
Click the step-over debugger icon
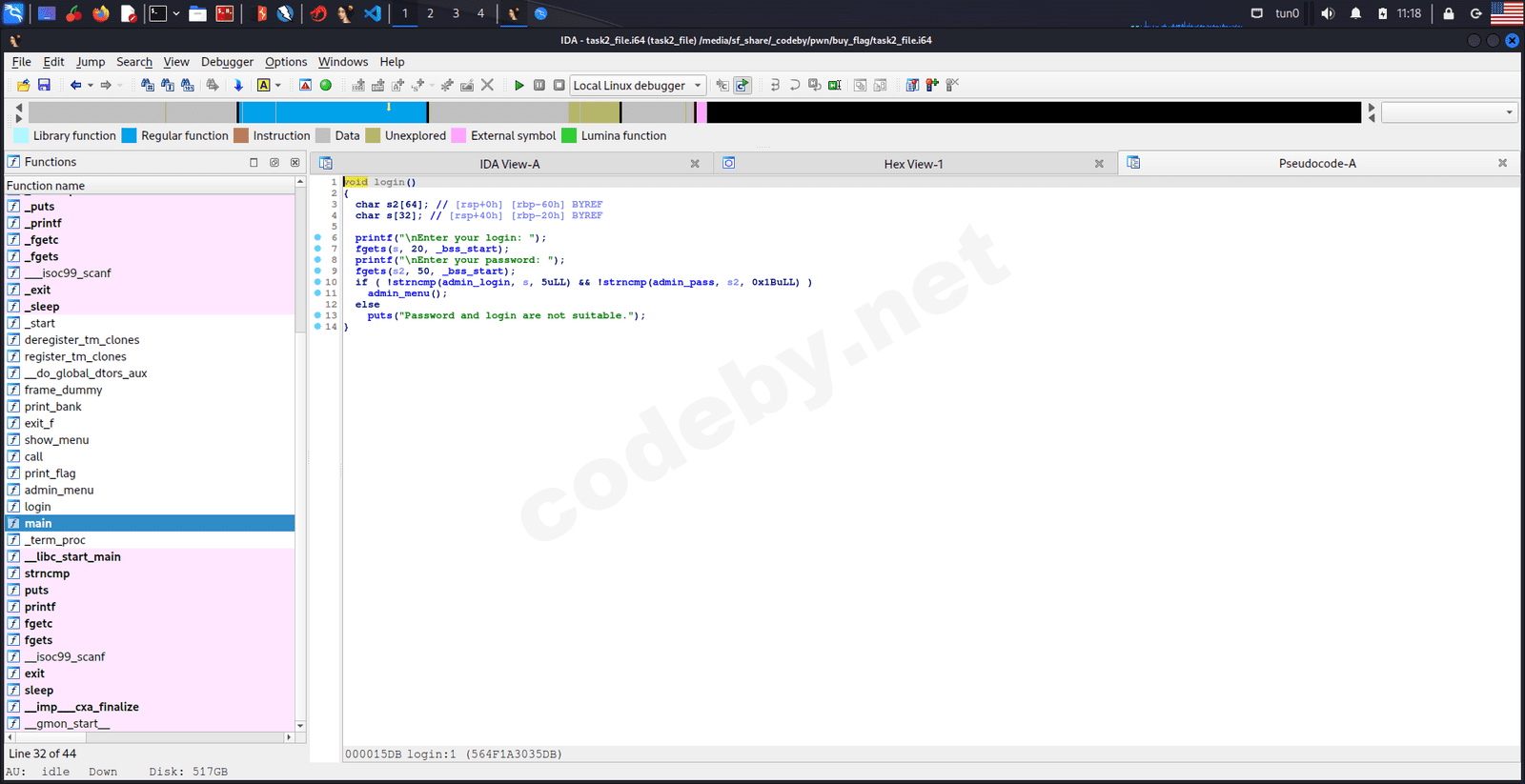795,85
